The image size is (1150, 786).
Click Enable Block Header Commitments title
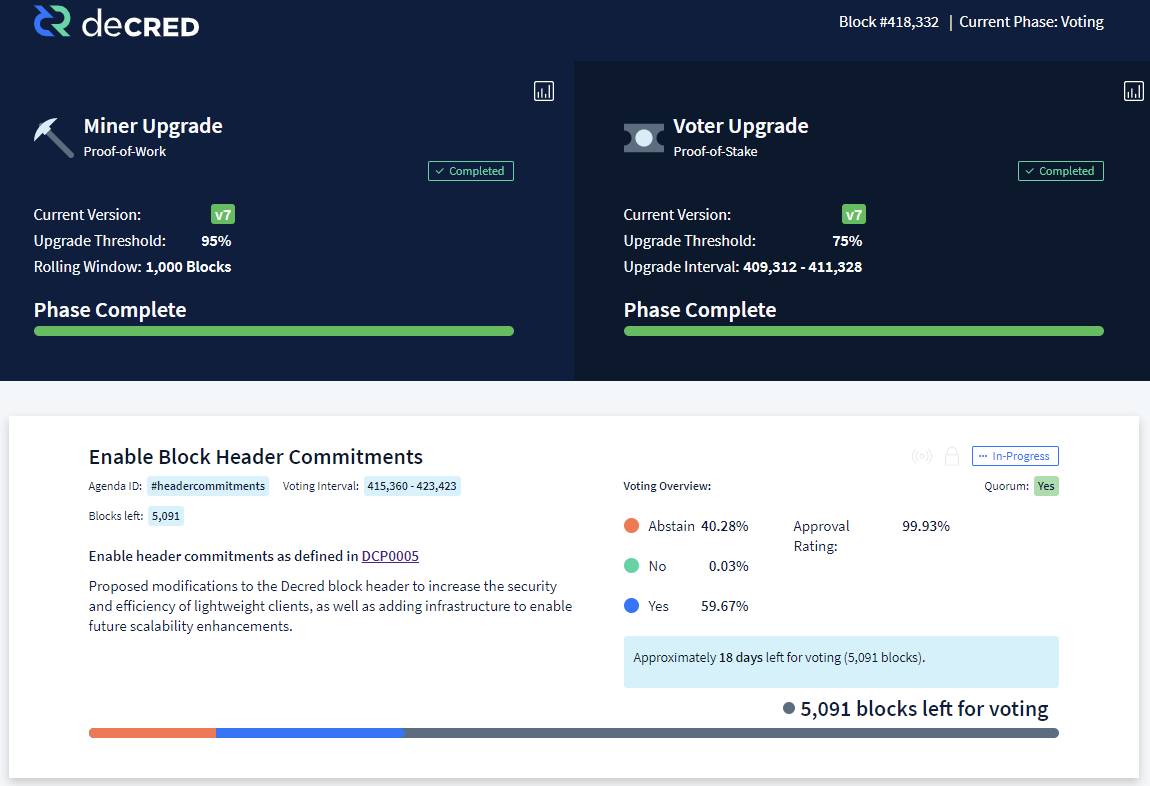coord(256,457)
